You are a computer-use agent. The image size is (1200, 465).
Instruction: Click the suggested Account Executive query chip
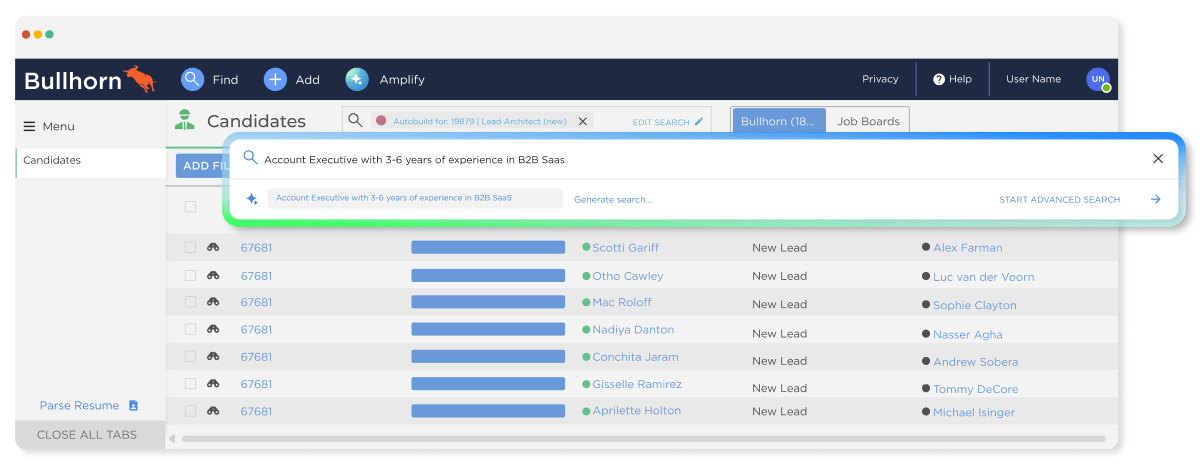coord(415,198)
